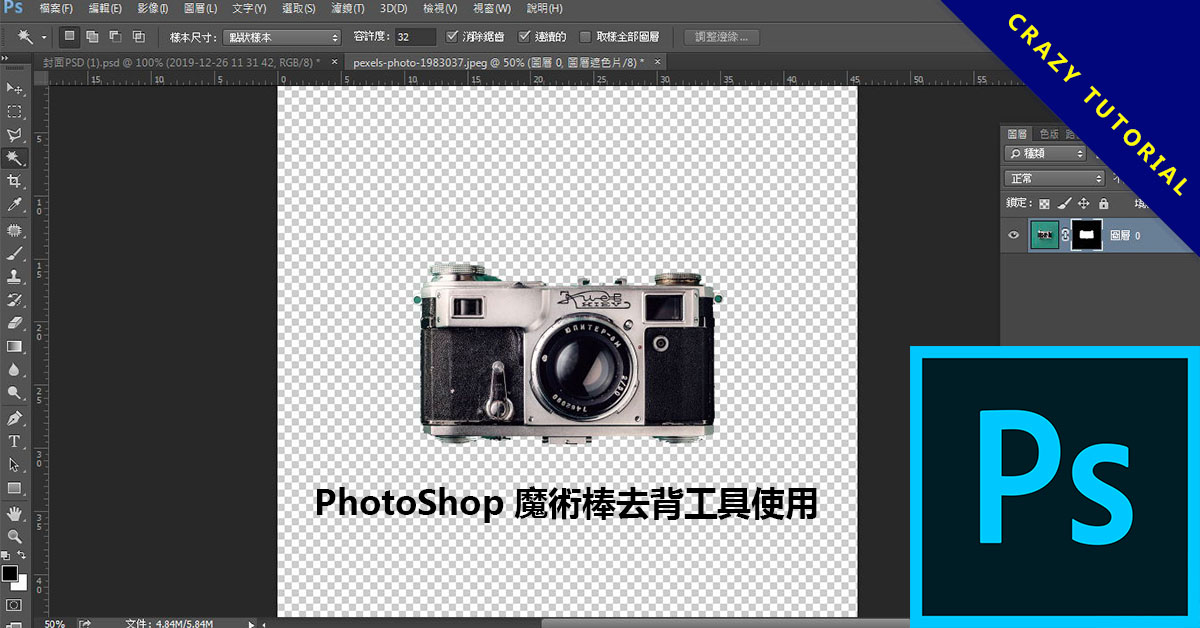1200x628 pixels.
Task: Select the Magic Wand tool in toolbox
Action: click(x=14, y=158)
